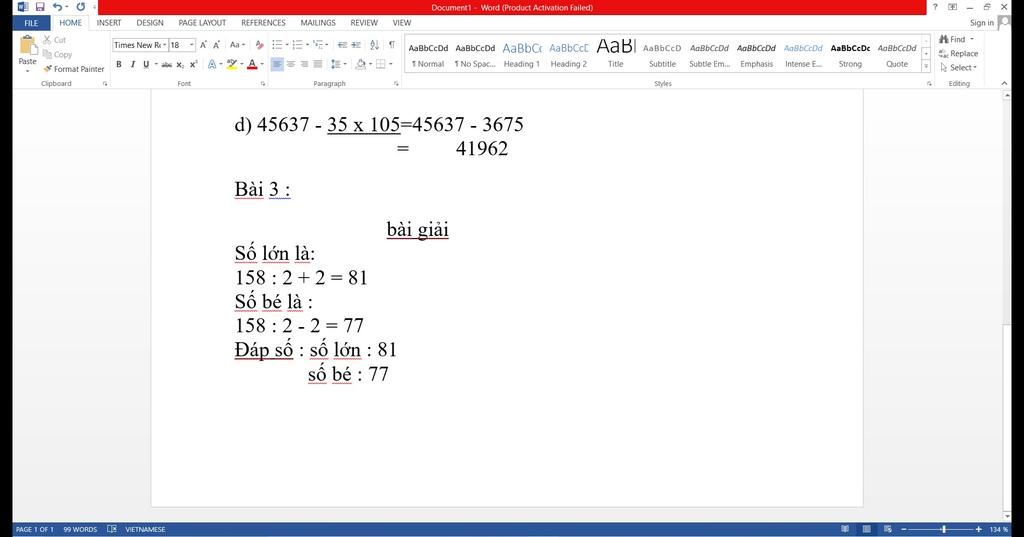Image resolution: width=1024 pixels, height=537 pixels.
Task: Open the Select dropdown
Action: 958,68
